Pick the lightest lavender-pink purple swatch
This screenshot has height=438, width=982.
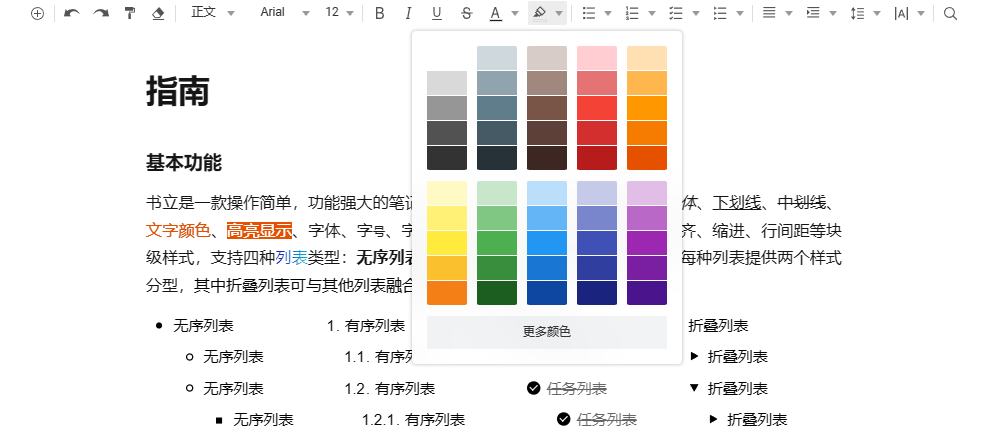point(647,193)
